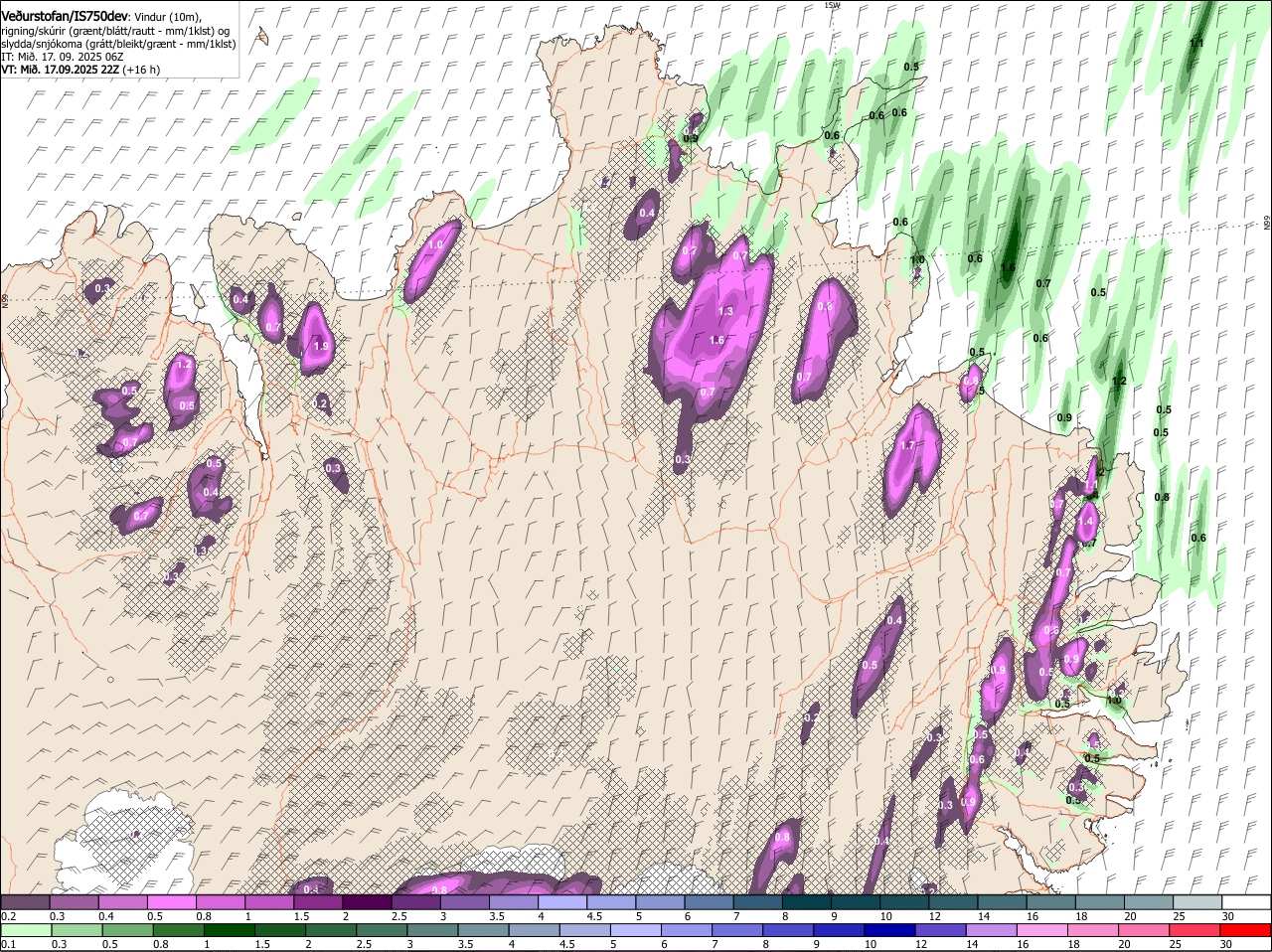The image size is (1272, 952).
Task: Click the white 1.6 value in central snow area
Action: [716, 340]
